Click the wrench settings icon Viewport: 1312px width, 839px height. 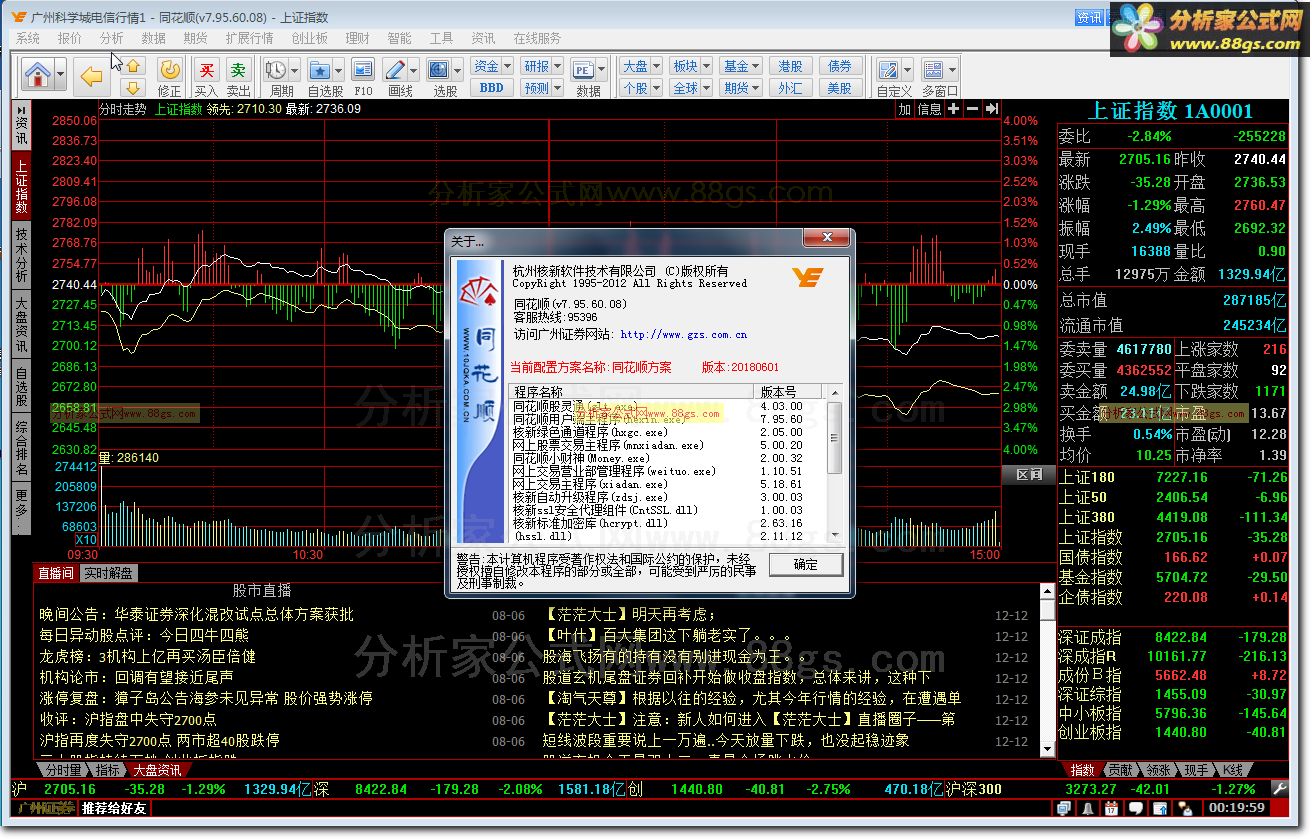(x=1279, y=788)
